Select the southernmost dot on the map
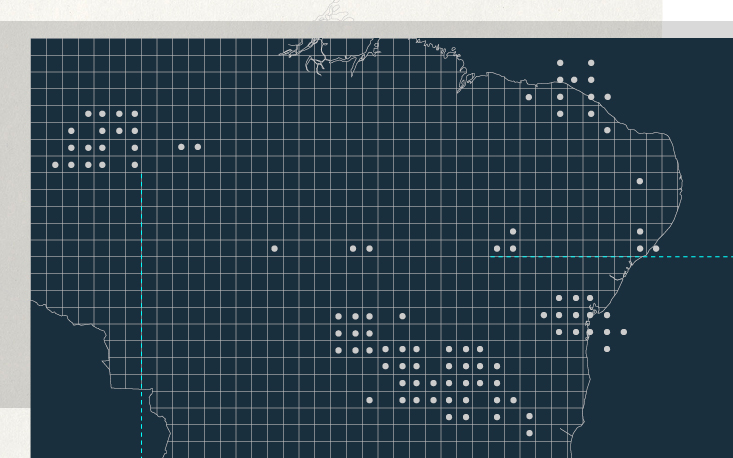The height and width of the screenshot is (458, 733). pos(529,433)
